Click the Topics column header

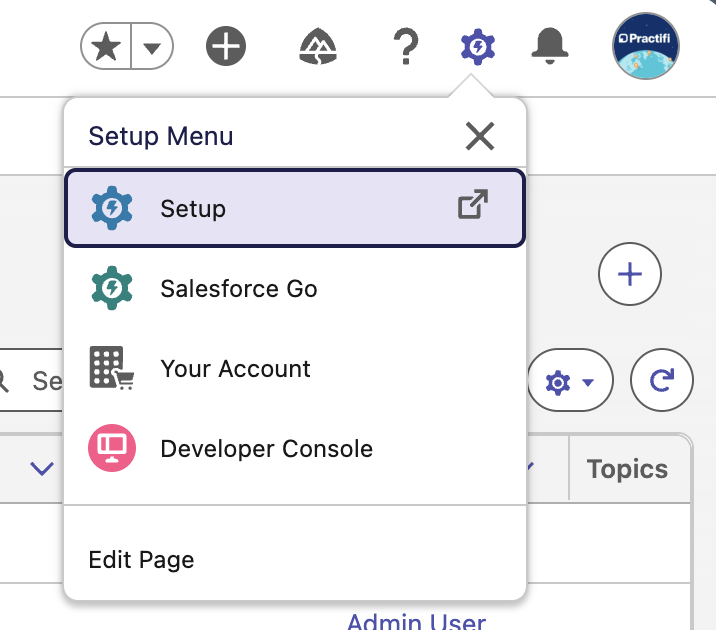tap(627, 469)
